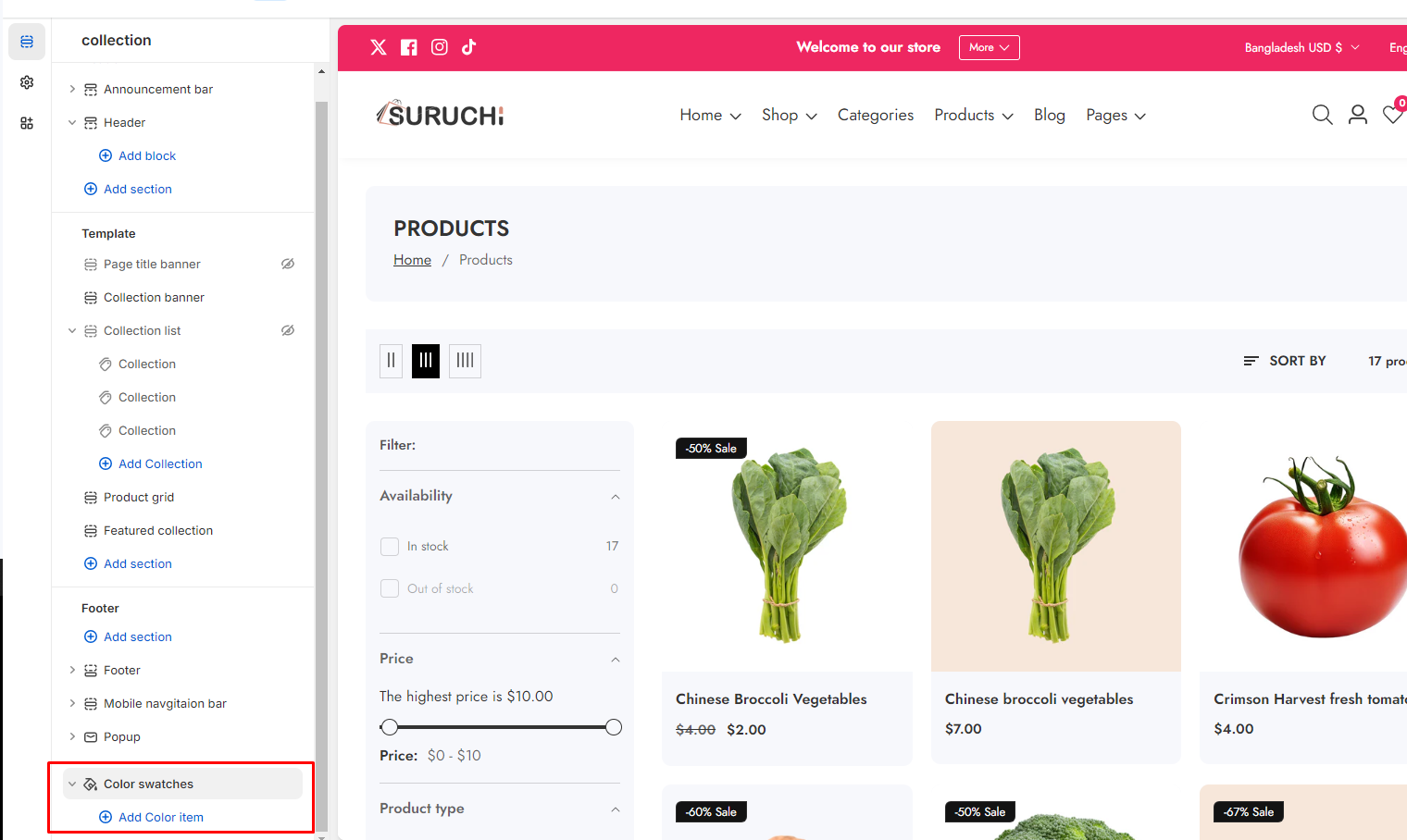Screen dimensions: 1407x840
Task: Open the app embeds icon in sidebar
Action: [27, 123]
